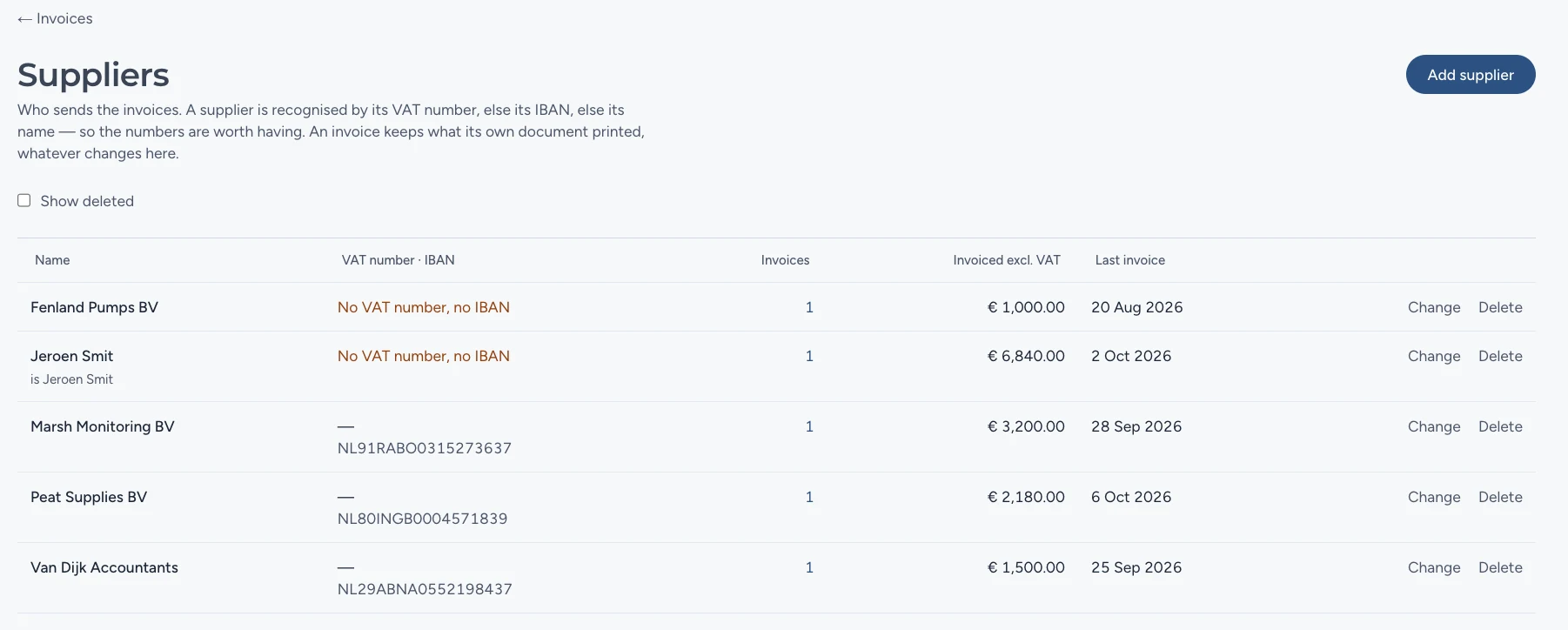Enable the Show deleted checkbox
This screenshot has height=630, width=1568.
point(24,200)
